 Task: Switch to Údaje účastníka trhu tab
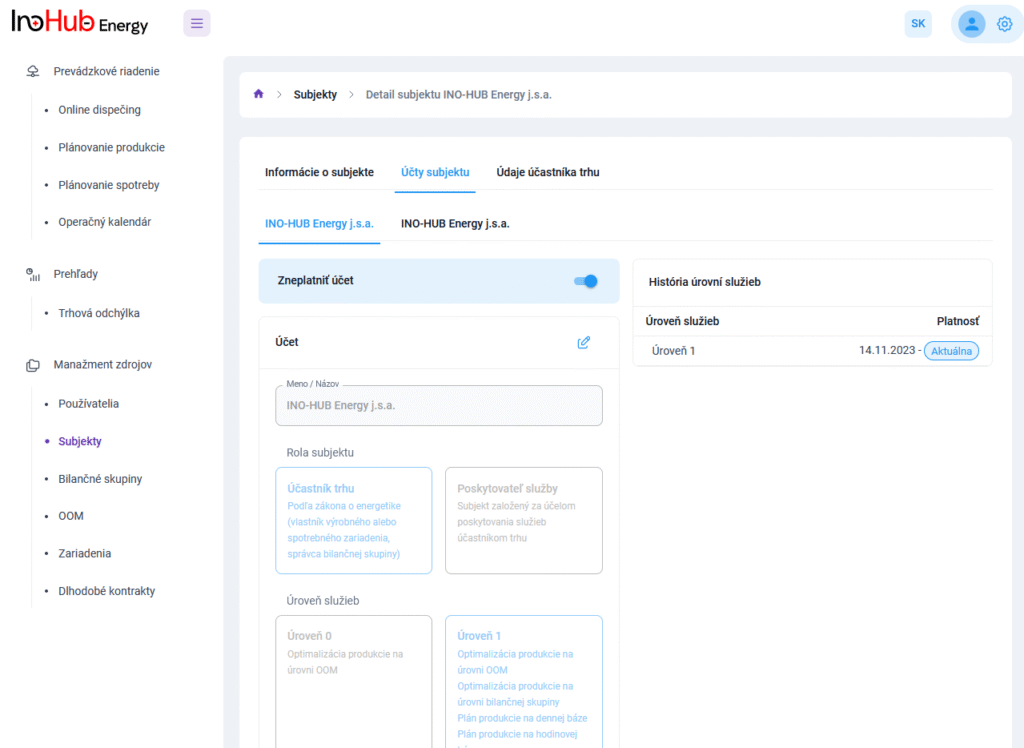pyautogui.click(x=548, y=172)
